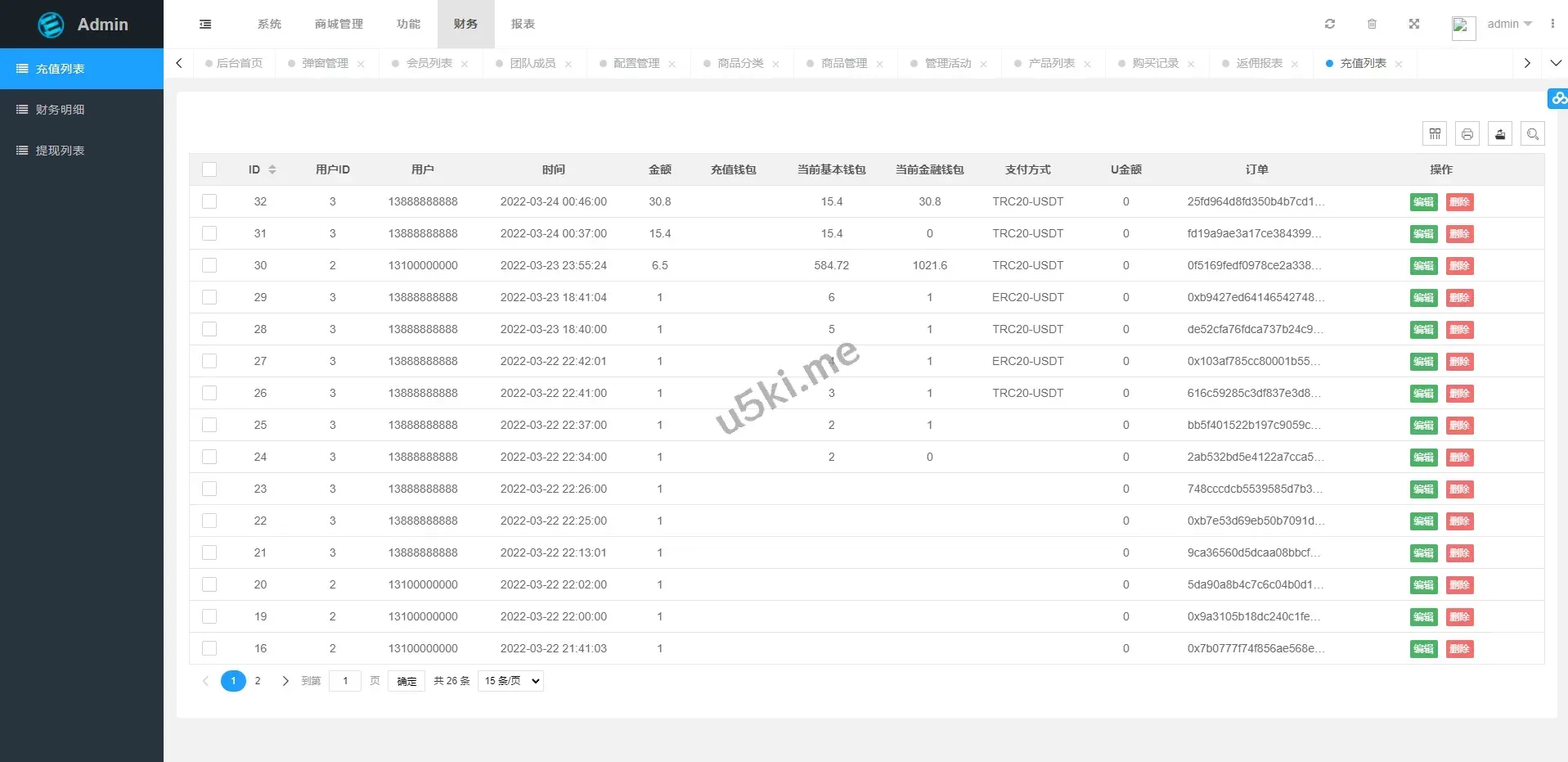Click the page number input field
Image resolution: width=1568 pixels, height=762 pixels.
coord(345,681)
